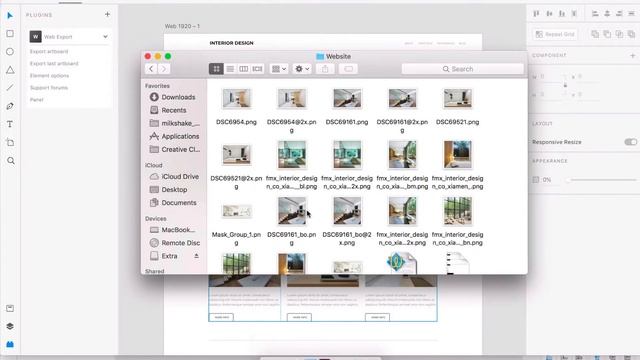Image resolution: width=640 pixels, height=360 pixels.
Task: Select the DSC69521@2x.png file
Action: [x=236, y=167]
